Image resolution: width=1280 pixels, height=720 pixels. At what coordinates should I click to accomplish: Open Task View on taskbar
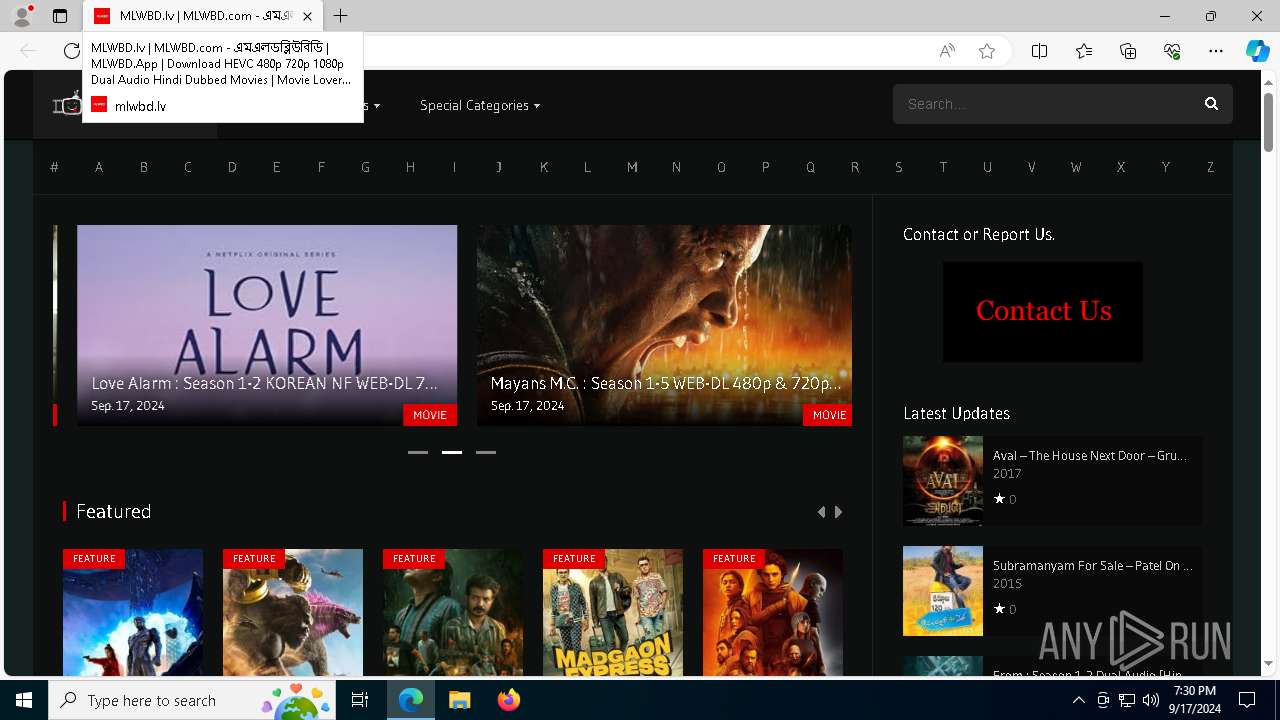point(360,700)
